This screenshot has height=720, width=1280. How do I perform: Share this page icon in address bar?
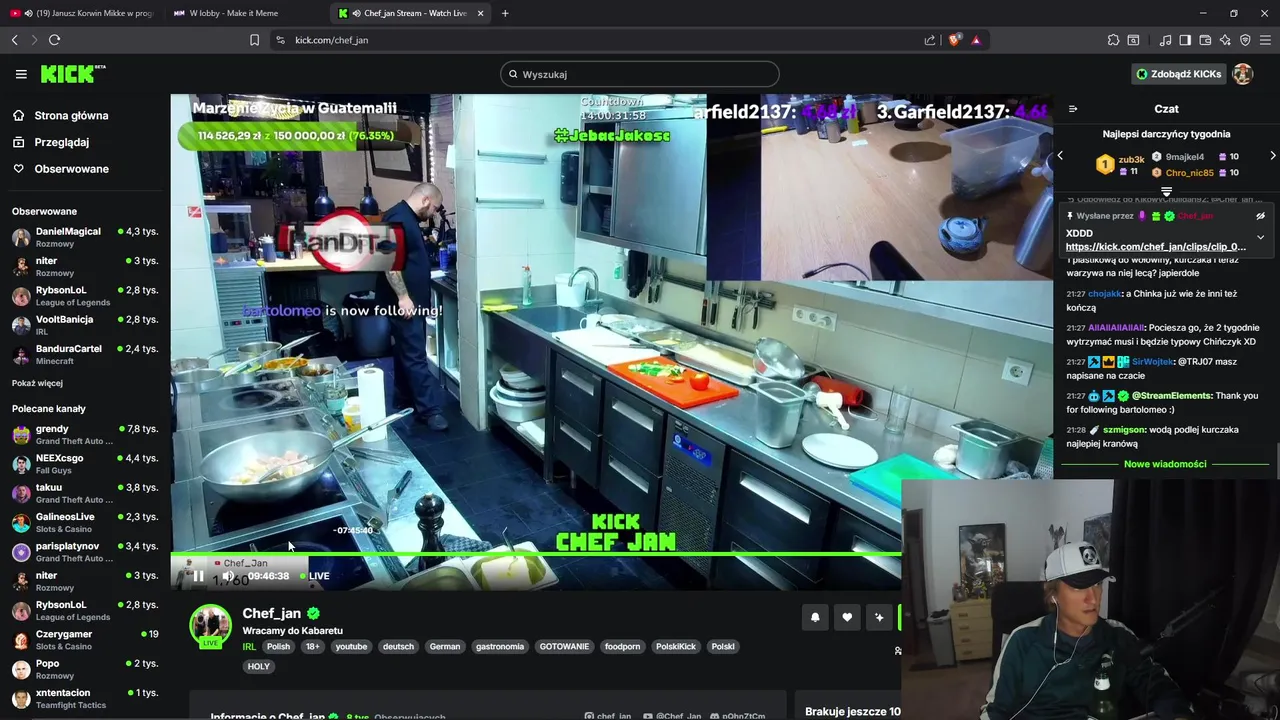coord(930,40)
